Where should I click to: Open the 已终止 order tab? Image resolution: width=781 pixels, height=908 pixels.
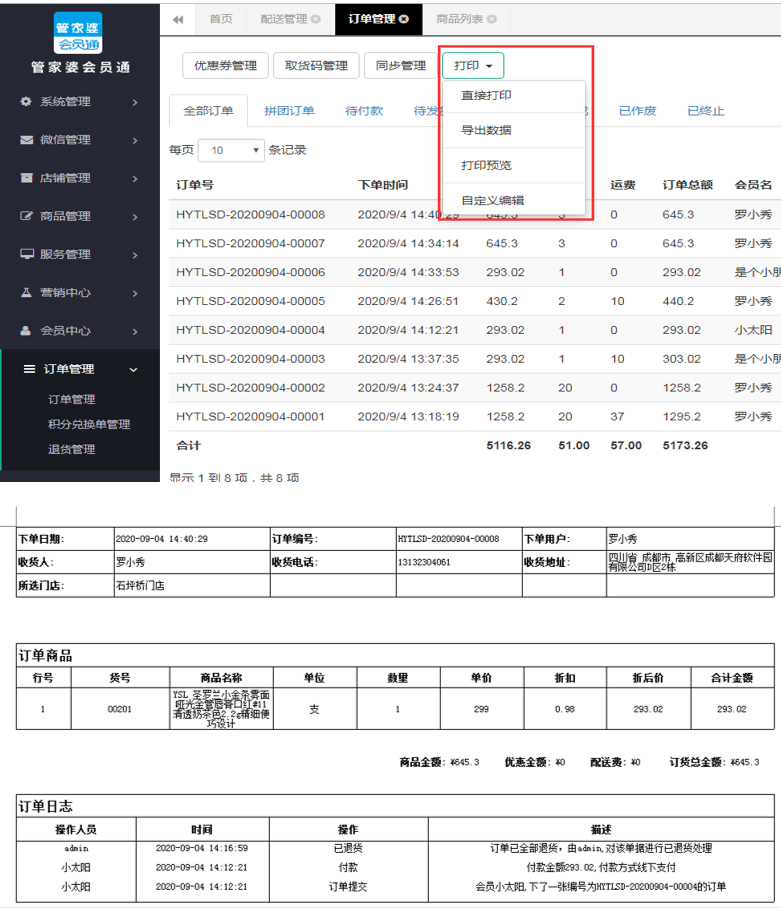click(x=706, y=111)
